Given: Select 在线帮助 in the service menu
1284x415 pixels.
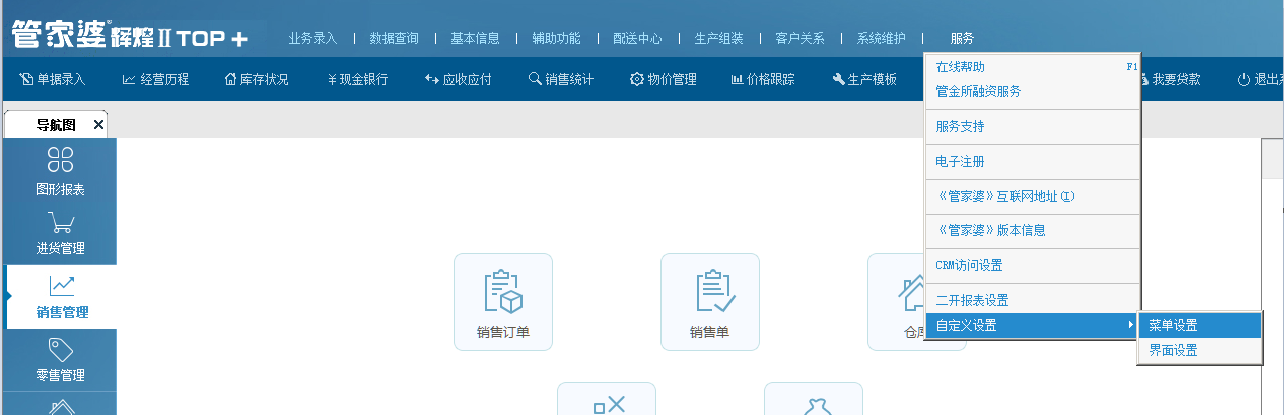Looking at the screenshot, I should [960, 67].
